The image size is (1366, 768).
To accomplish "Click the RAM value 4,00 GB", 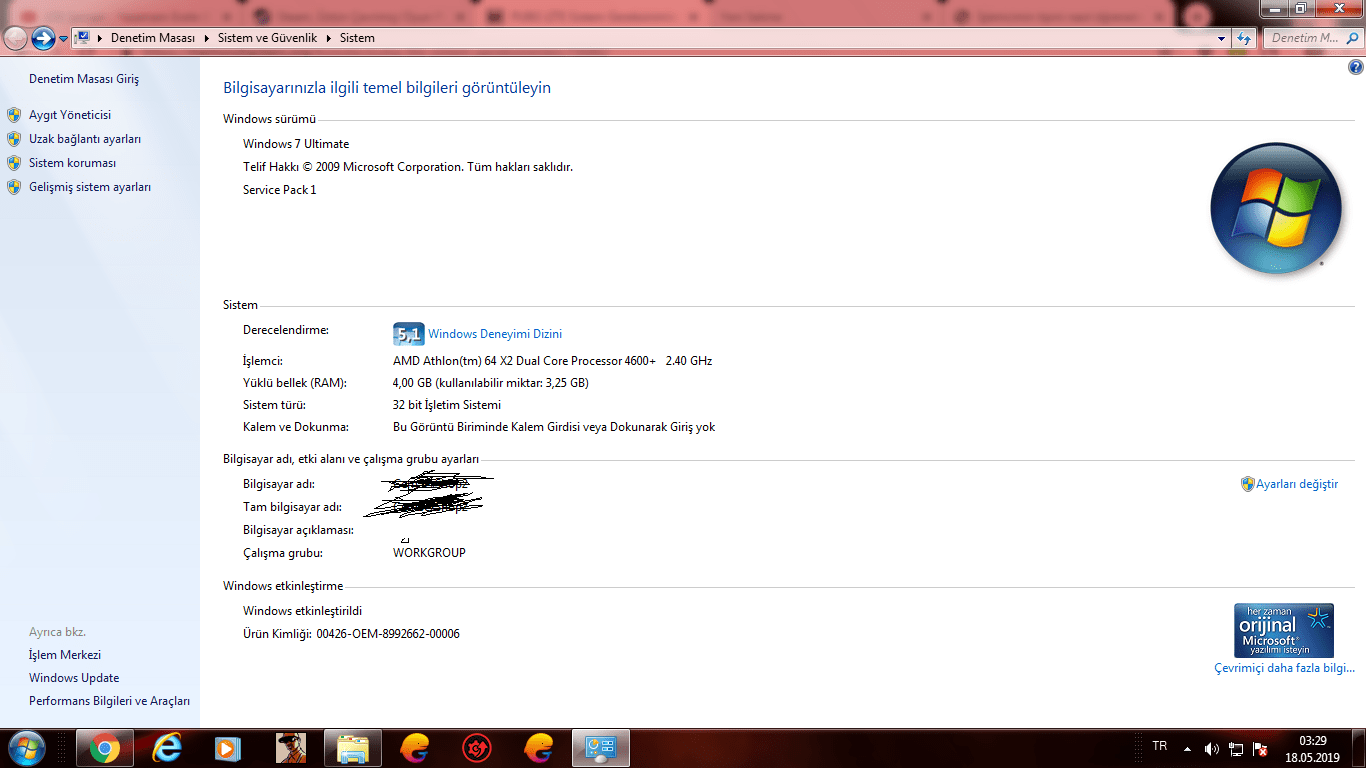I will coord(491,383).
